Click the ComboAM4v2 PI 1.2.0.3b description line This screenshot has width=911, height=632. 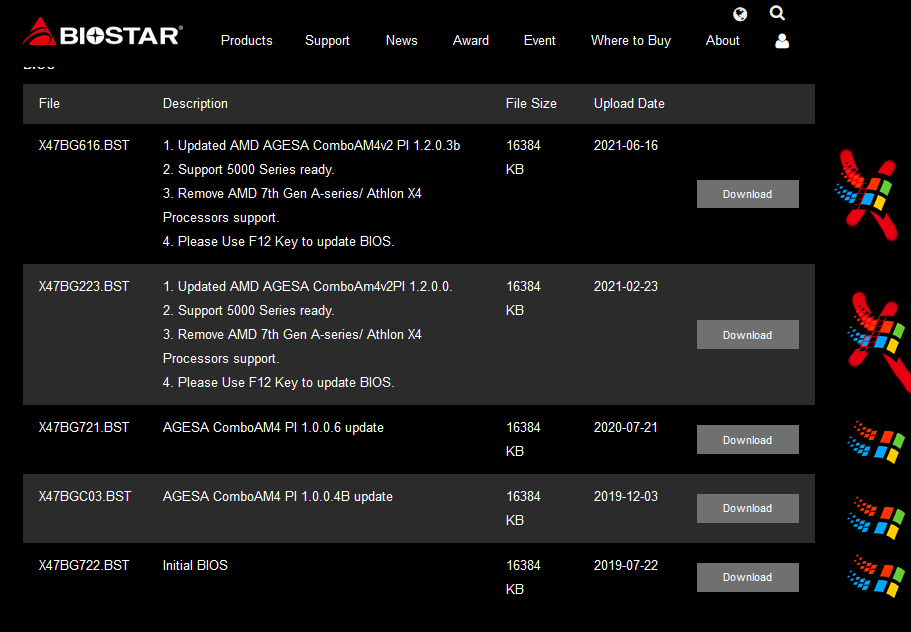[311, 145]
